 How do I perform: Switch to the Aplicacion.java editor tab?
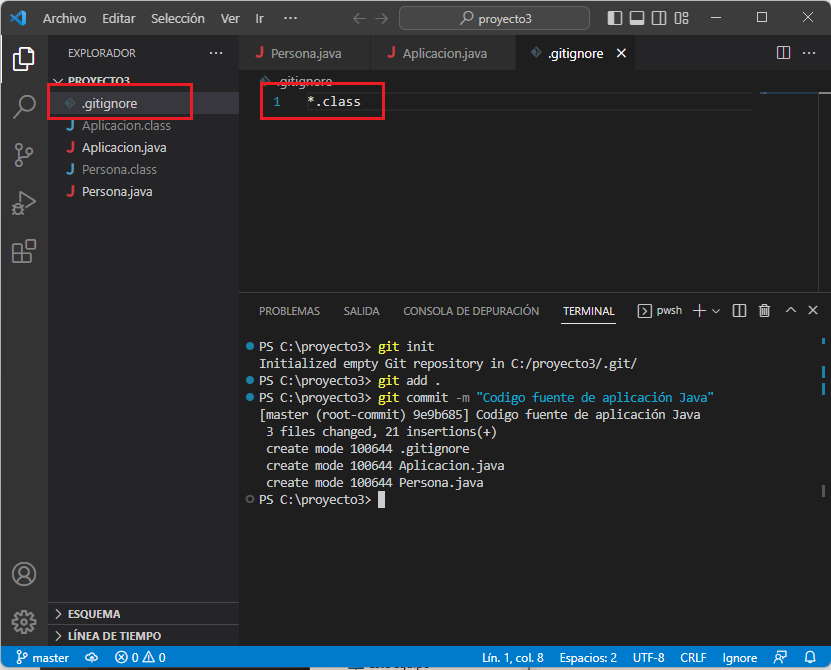[x=444, y=53]
